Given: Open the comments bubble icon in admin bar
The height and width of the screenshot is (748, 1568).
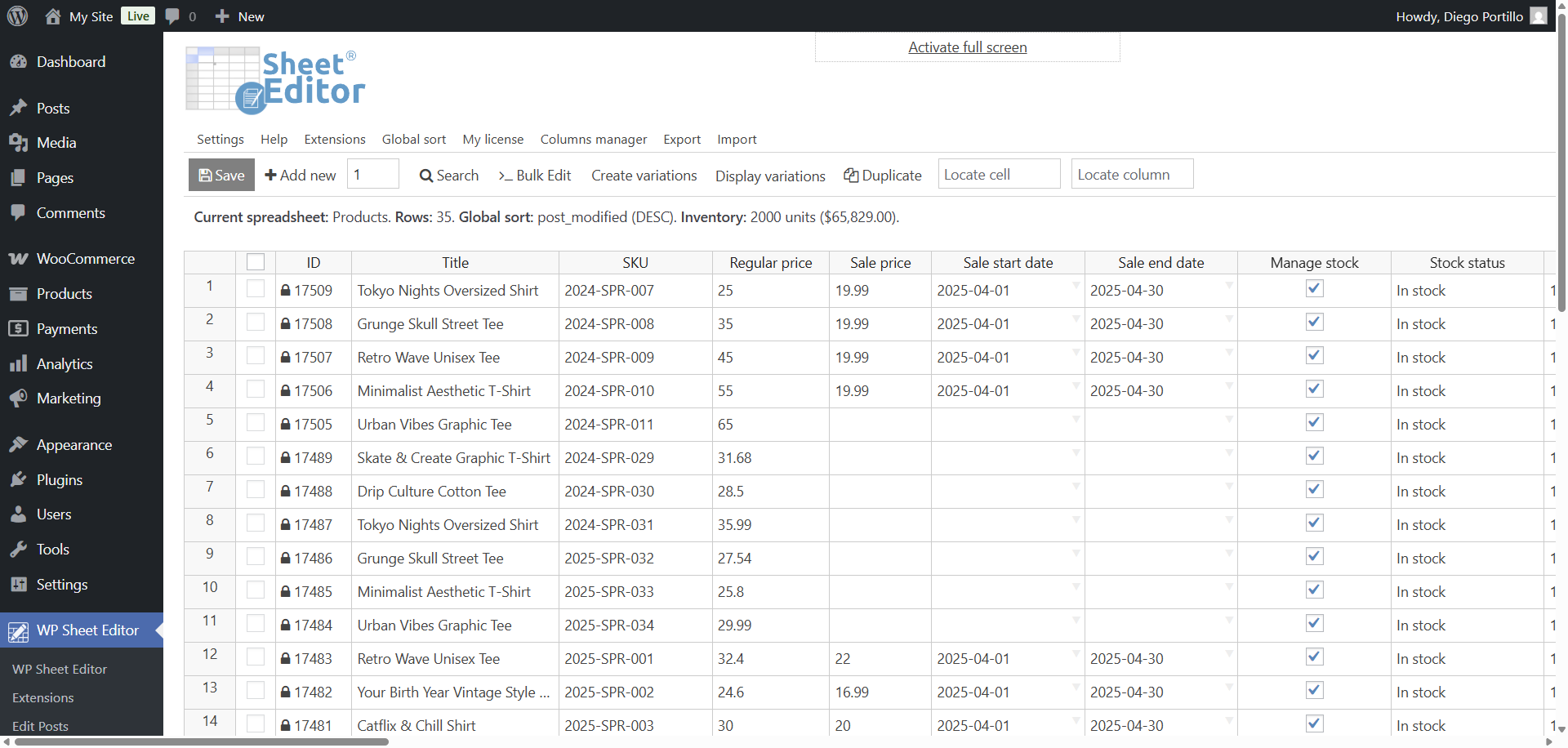Looking at the screenshot, I should point(172,16).
